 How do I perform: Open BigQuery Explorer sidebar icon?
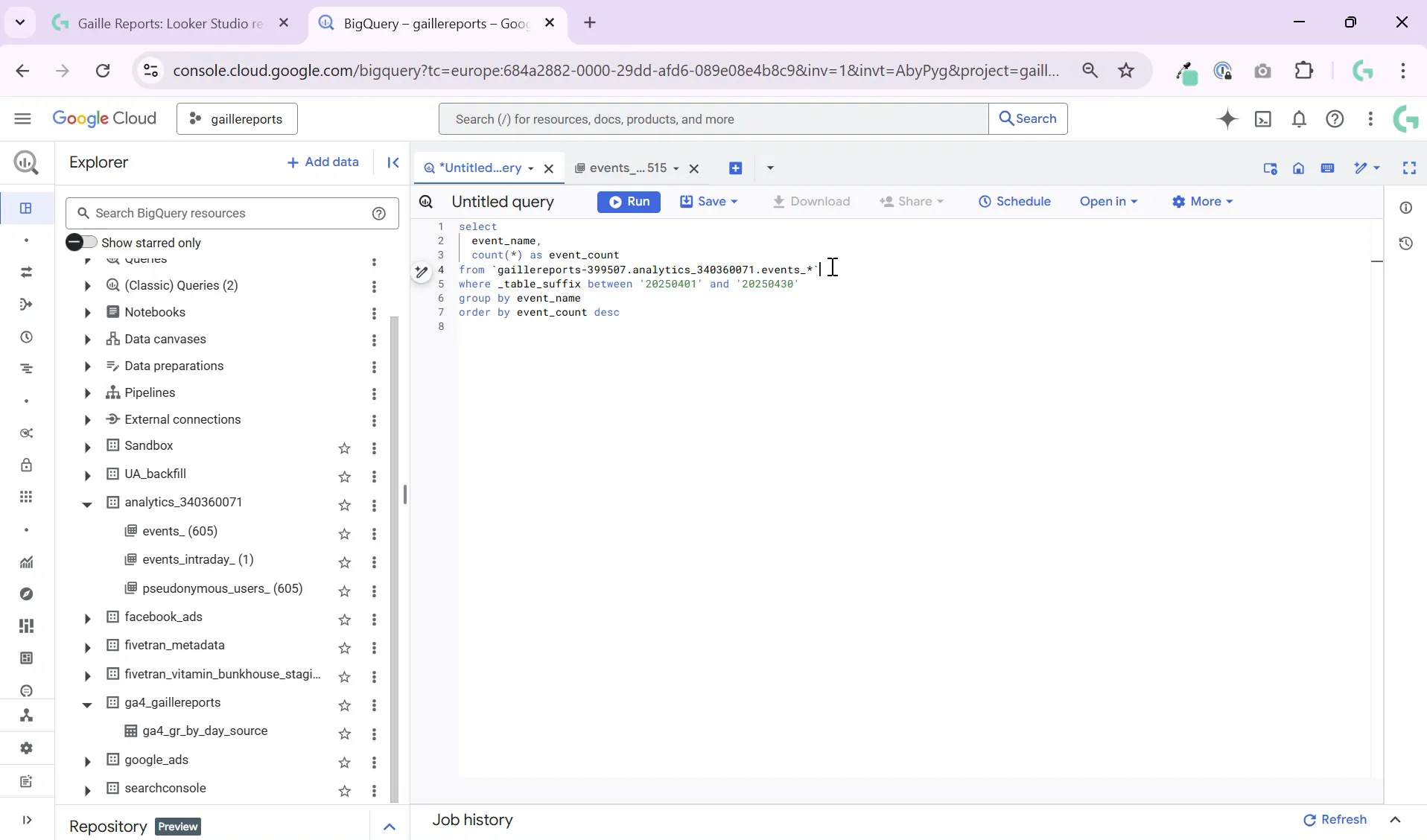[26, 208]
